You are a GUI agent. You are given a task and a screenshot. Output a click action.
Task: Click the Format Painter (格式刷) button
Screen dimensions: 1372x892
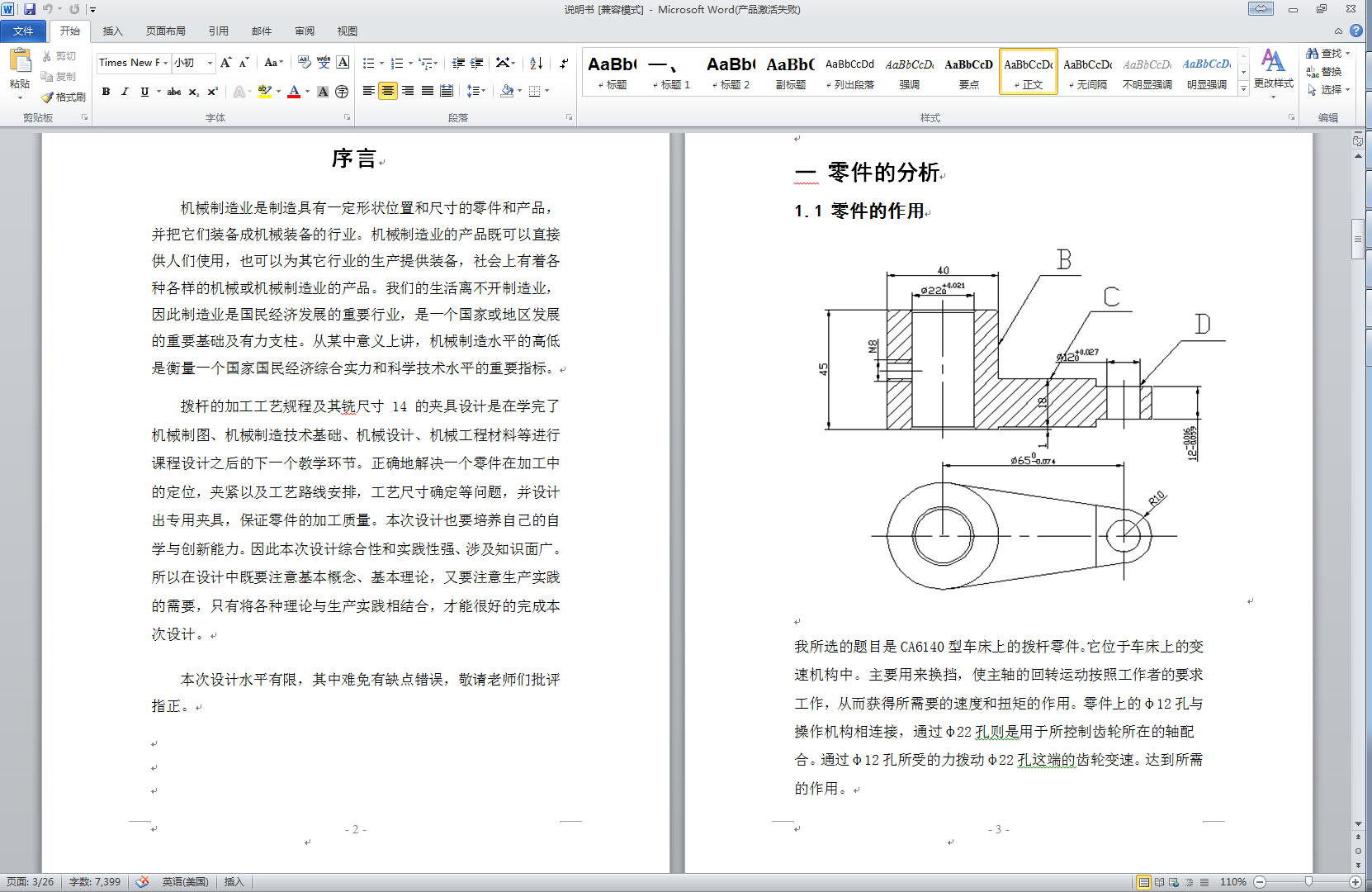(64, 97)
